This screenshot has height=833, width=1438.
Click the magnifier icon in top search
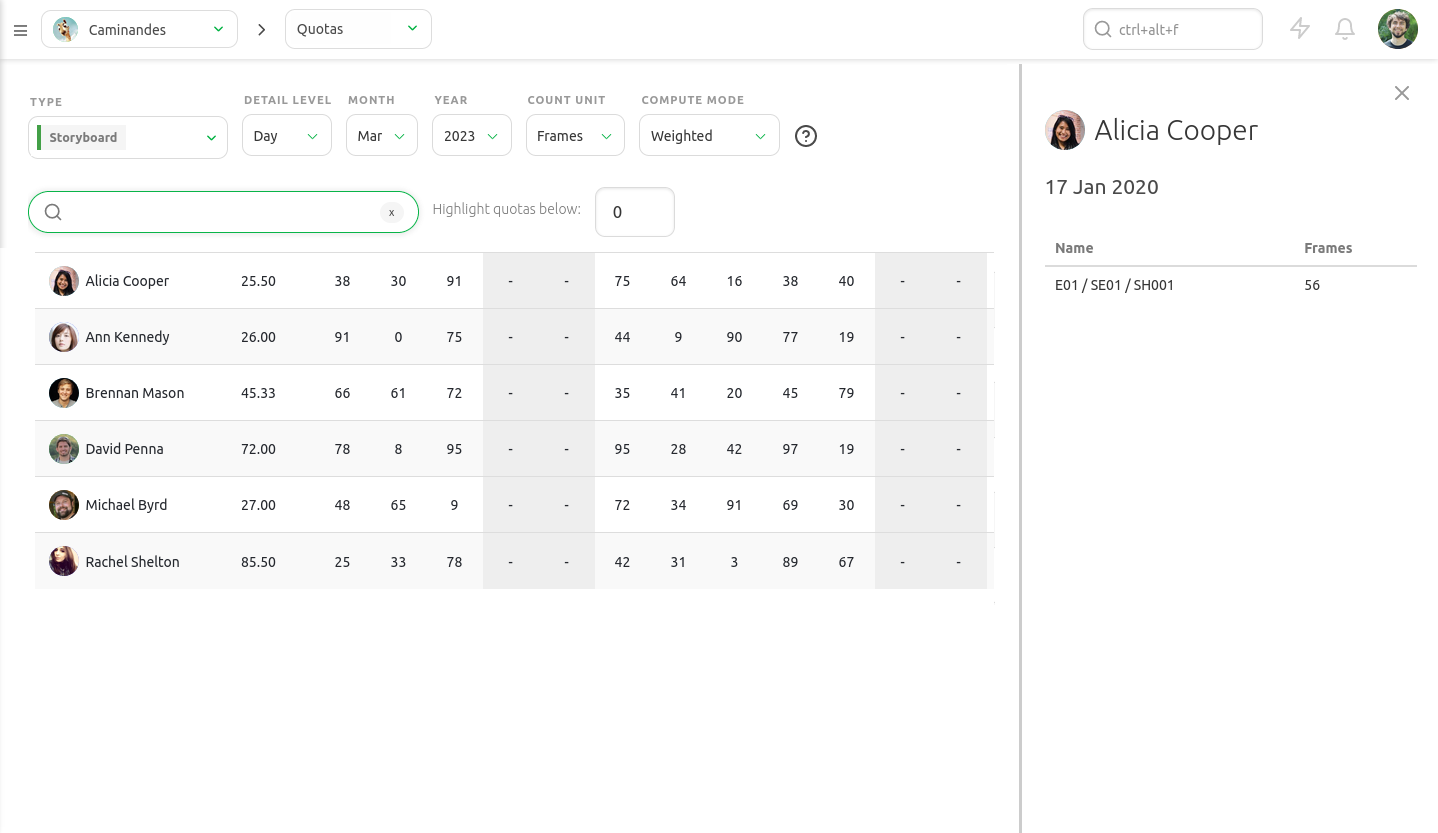click(1102, 30)
